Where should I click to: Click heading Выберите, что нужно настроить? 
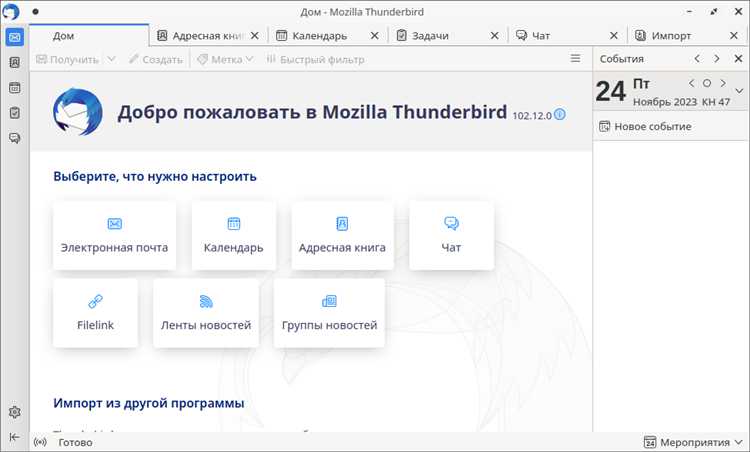pos(155,176)
